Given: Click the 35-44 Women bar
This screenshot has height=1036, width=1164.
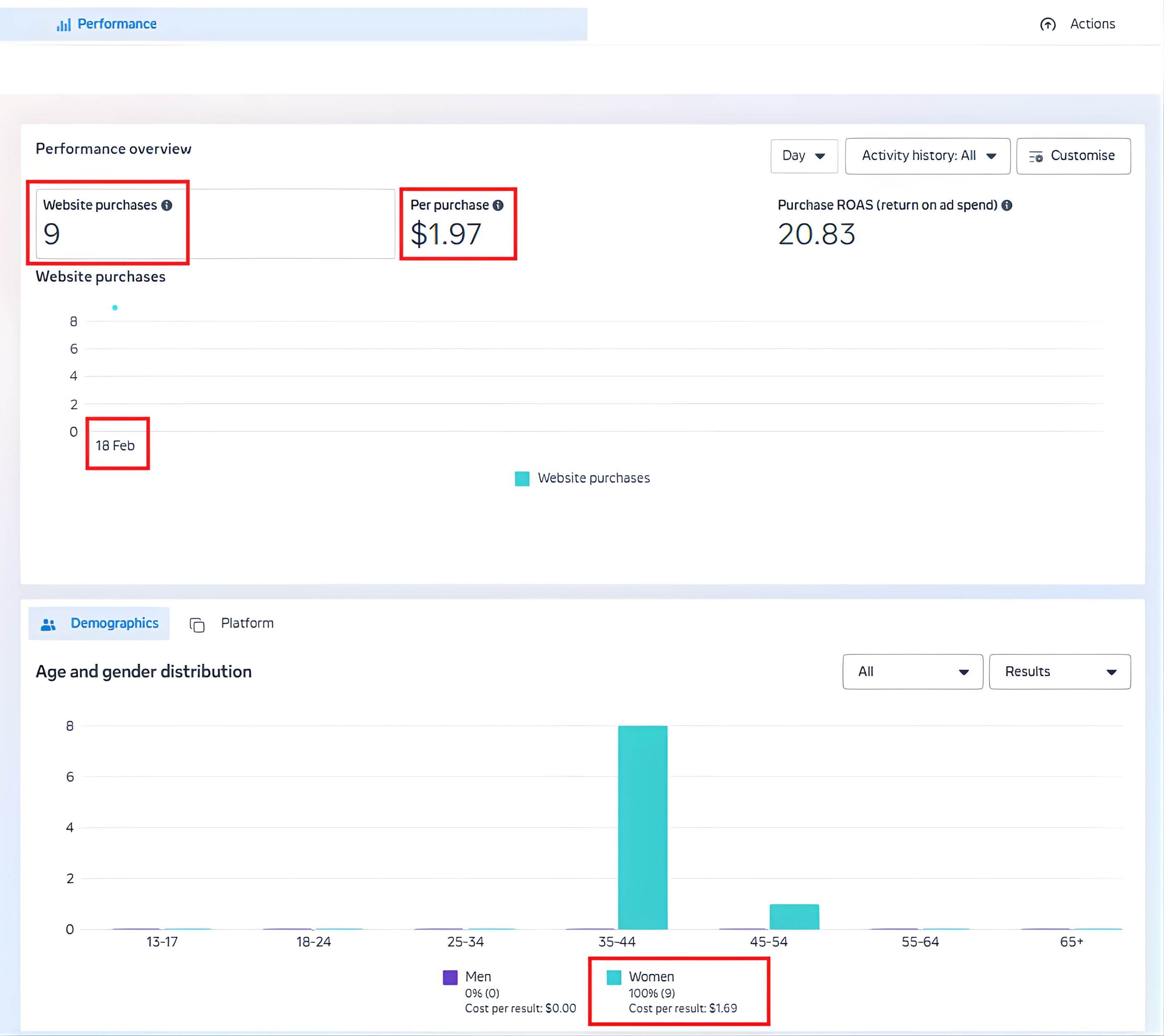Looking at the screenshot, I should 642,826.
